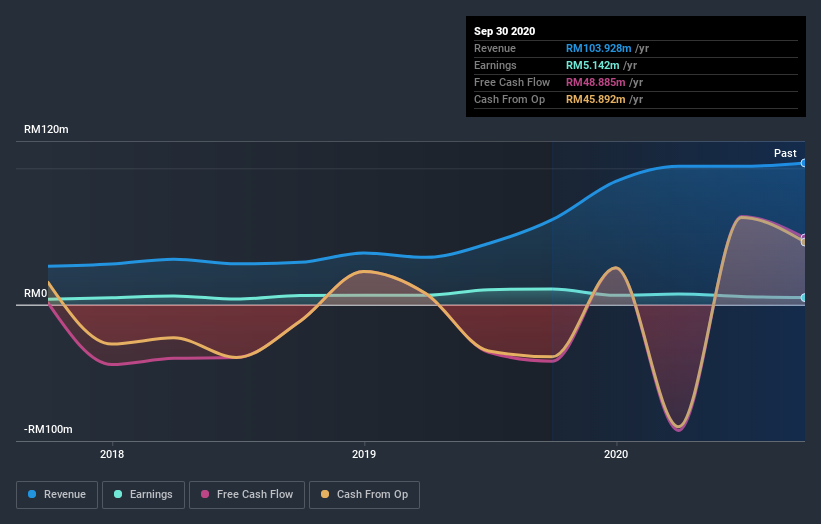Click the Revenue end-point marker on chart
This screenshot has height=524, width=821.
[x=803, y=163]
